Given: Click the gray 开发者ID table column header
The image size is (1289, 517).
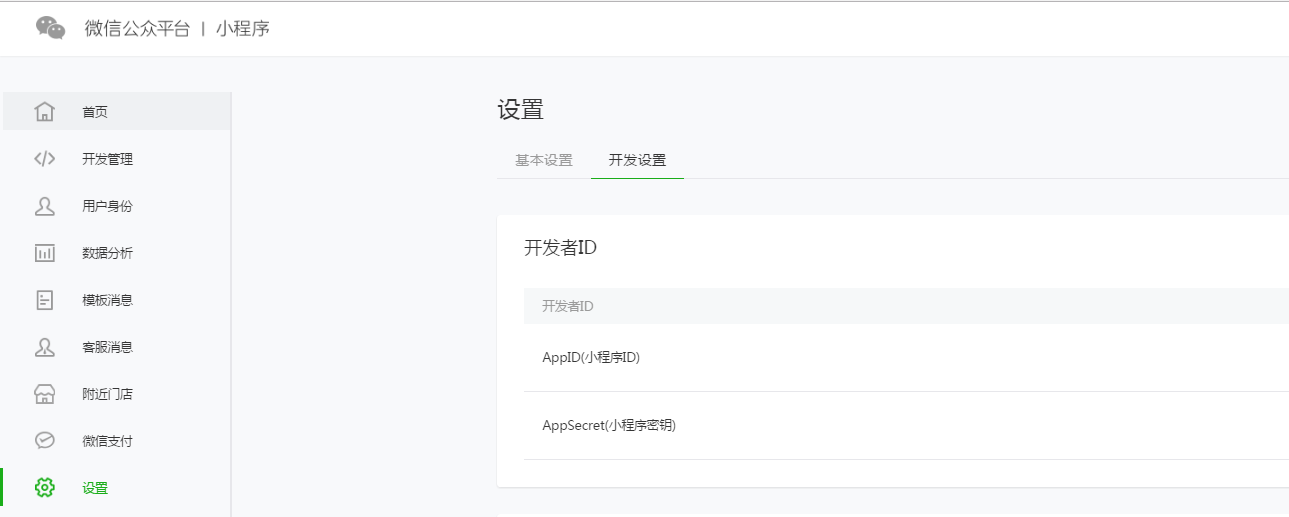Looking at the screenshot, I should (568, 306).
